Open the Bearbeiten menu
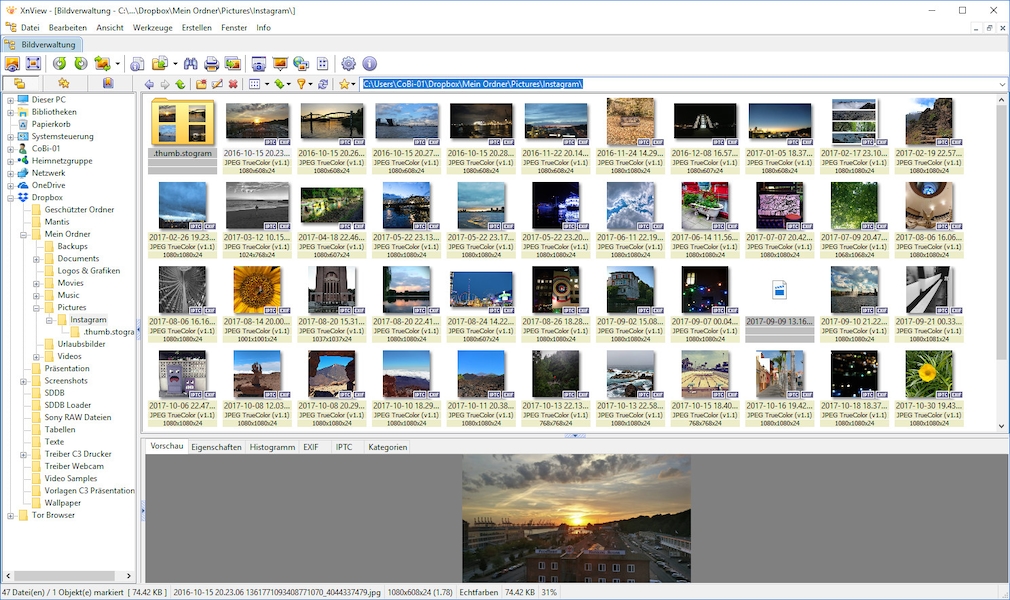The width and height of the screenshot is (1010, 600). tap(68, 28)
